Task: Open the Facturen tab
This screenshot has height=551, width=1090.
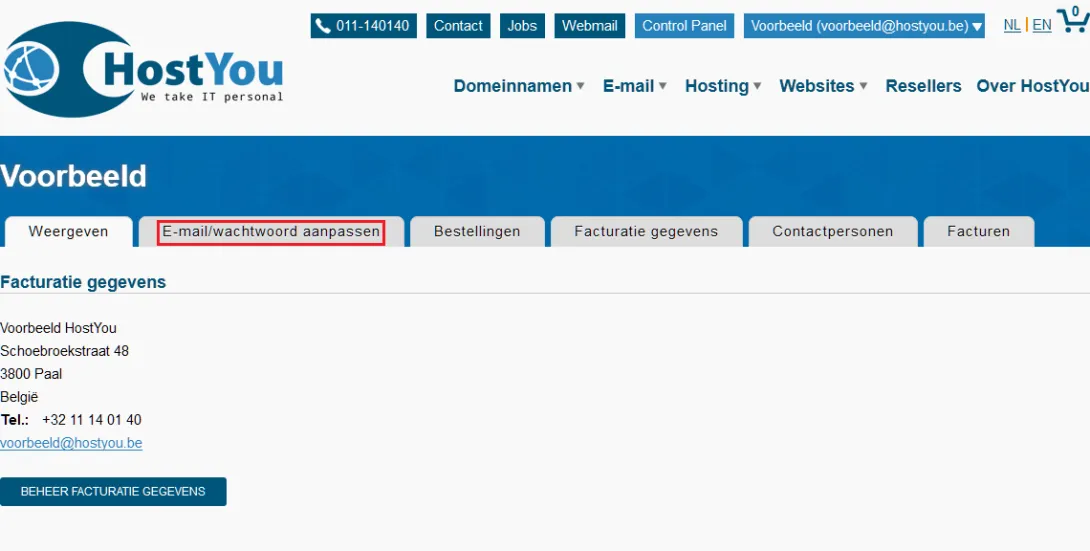Action: point(978,232)
